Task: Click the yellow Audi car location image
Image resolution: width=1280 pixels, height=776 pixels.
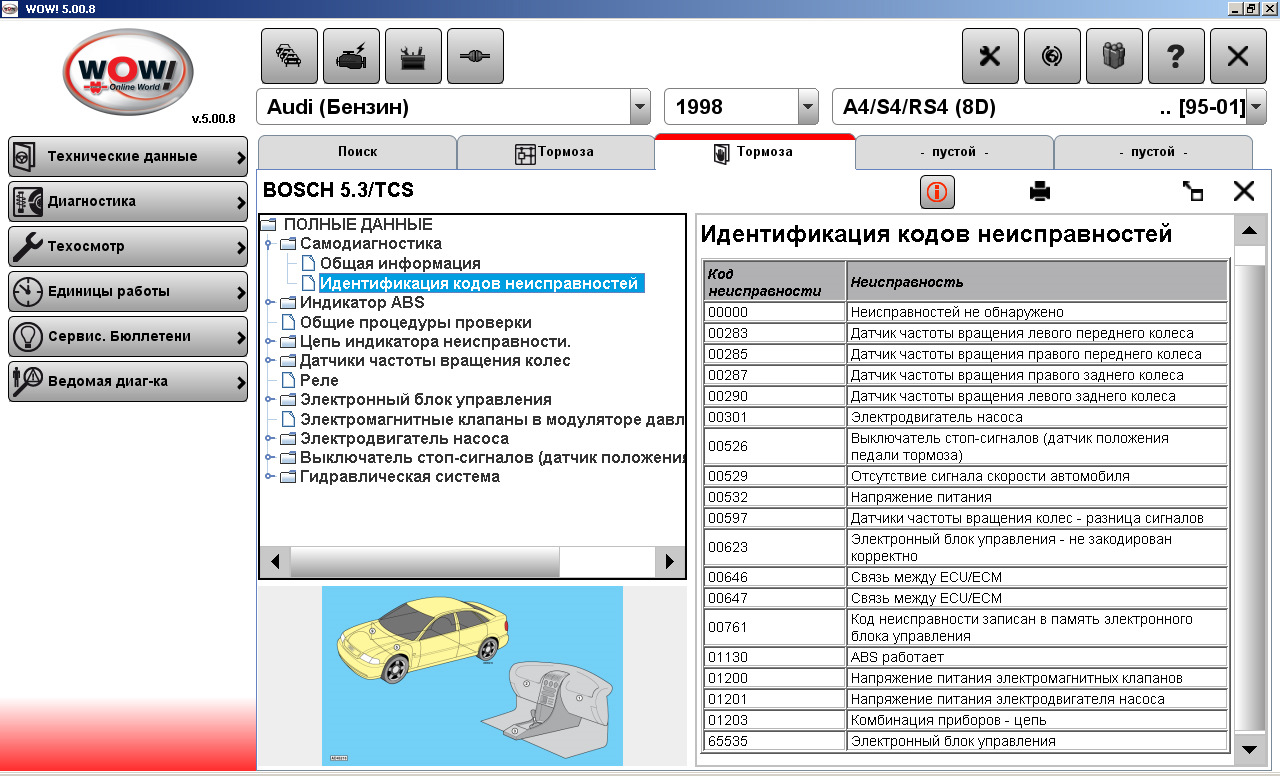Action: point(472,676)
